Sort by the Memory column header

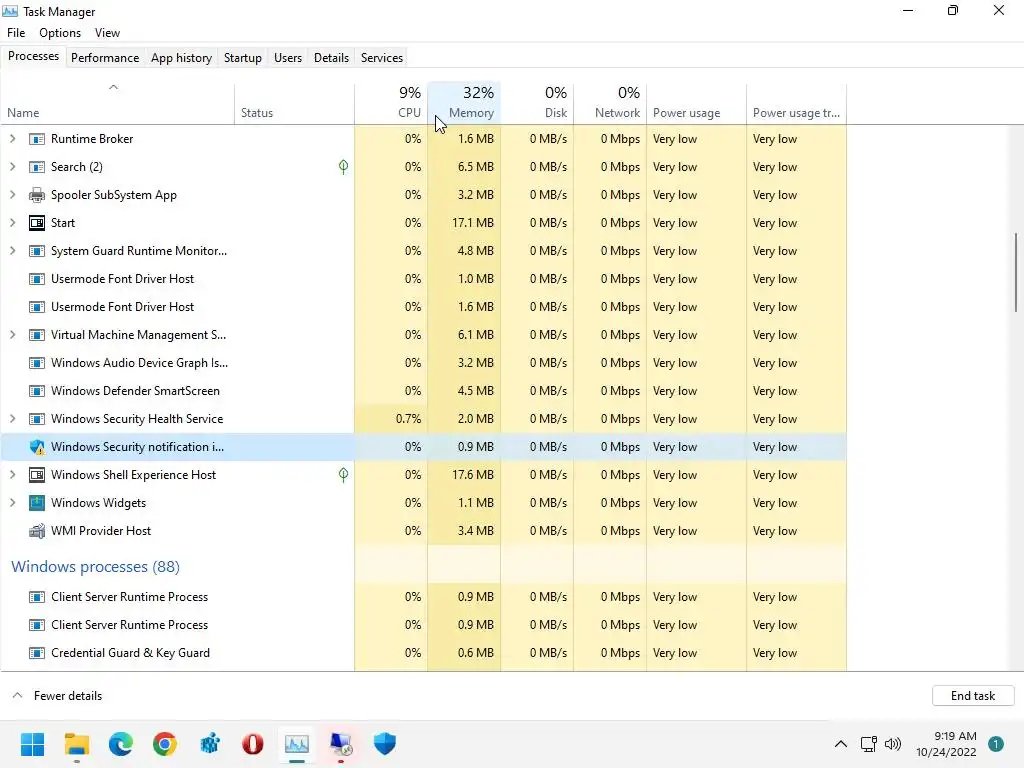[x=464, y=103]
